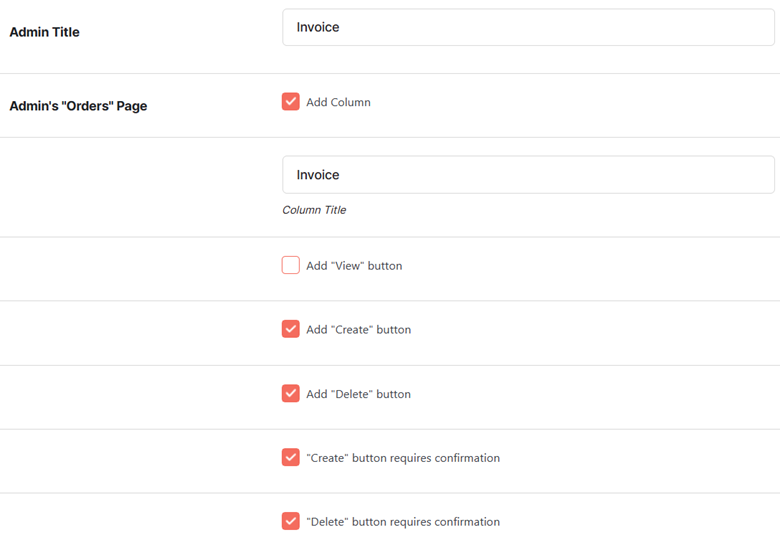Viewport: 780px width, 540px height.
Task: Toggle "Delete" button requires confirmation checkbox
Action: [291, 521]
